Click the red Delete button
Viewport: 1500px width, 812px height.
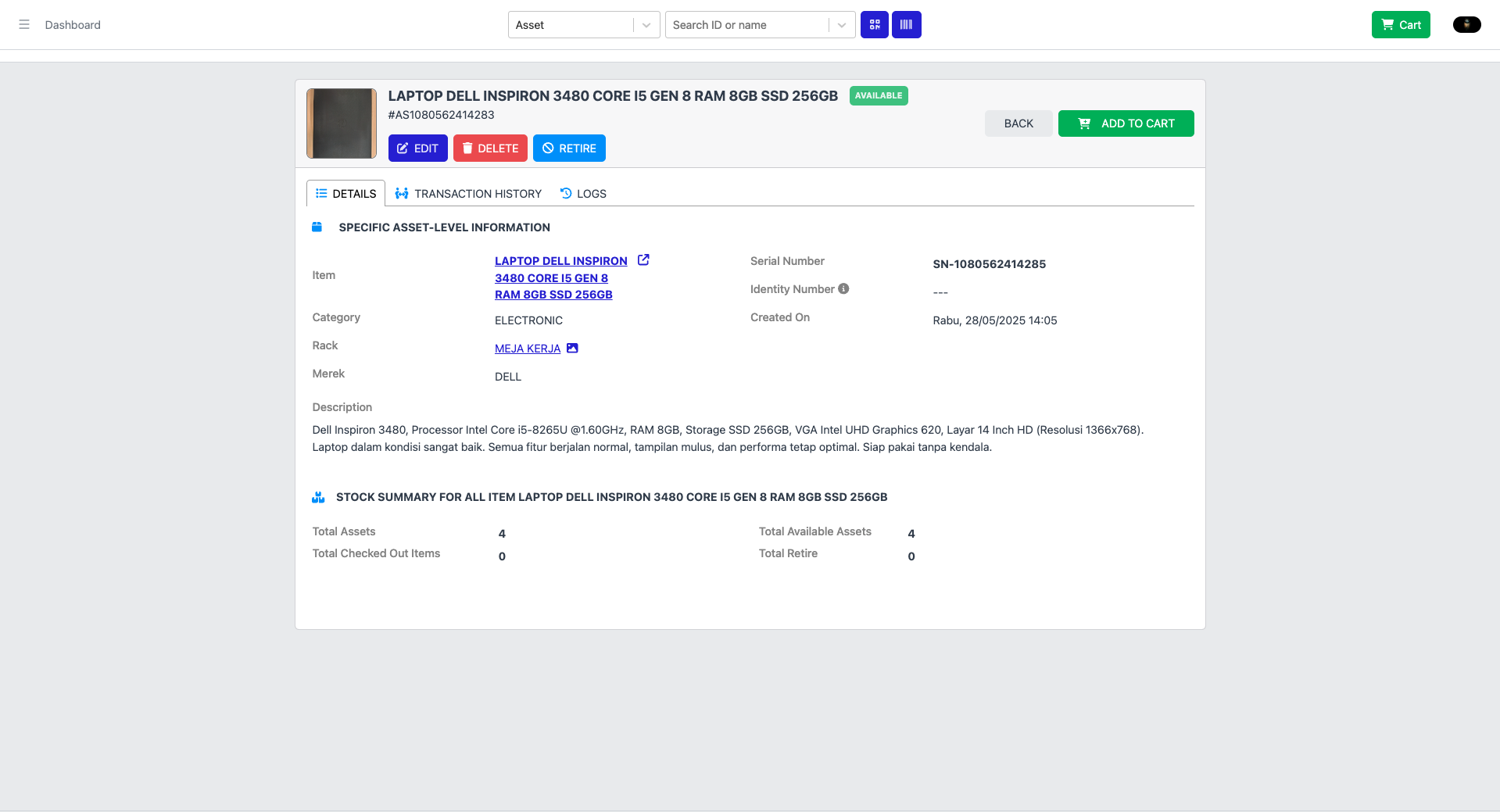click(490, 148)
